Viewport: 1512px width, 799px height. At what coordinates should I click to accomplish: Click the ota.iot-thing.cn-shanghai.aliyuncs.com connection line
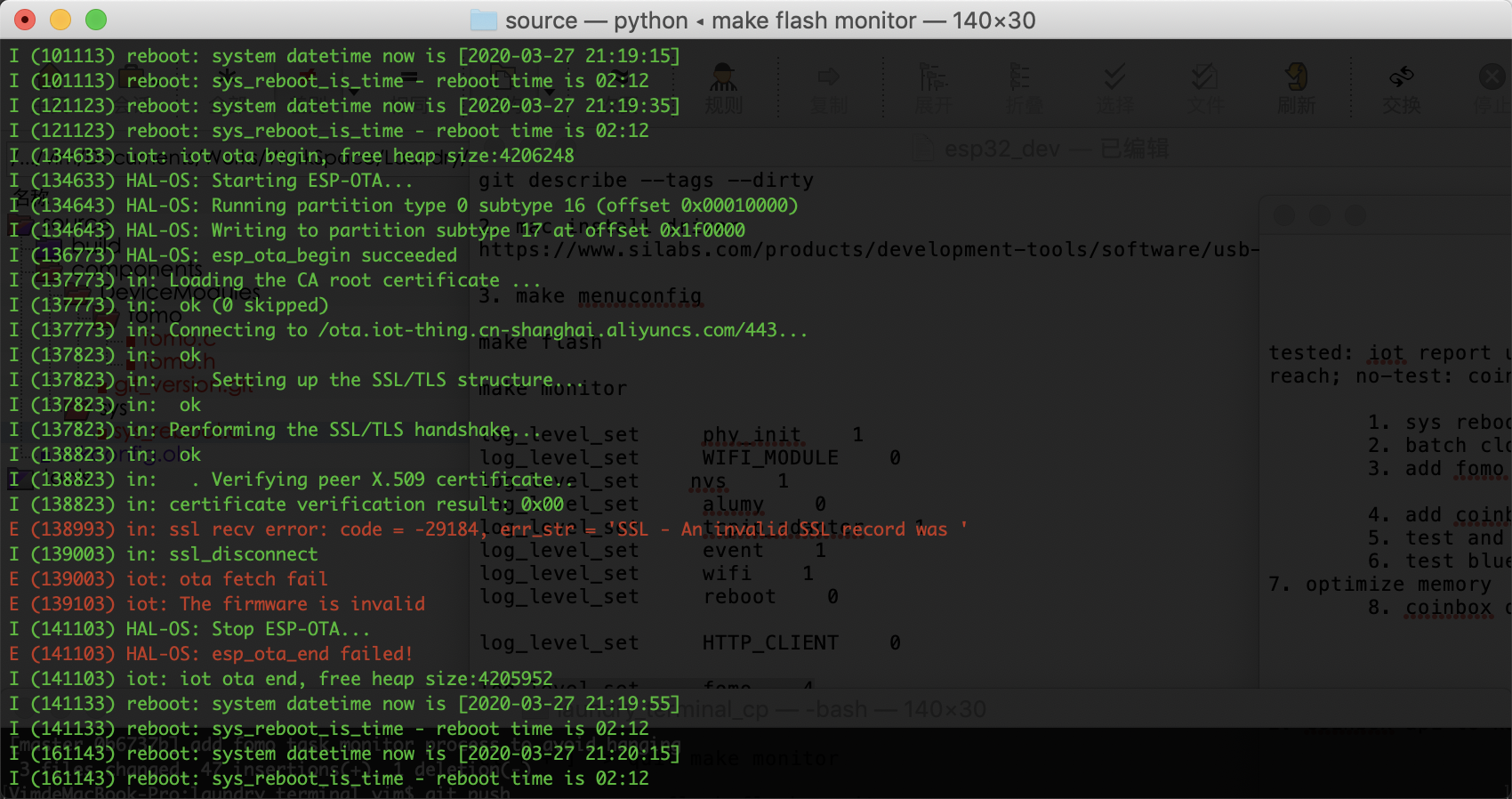(x=408, y=330)
